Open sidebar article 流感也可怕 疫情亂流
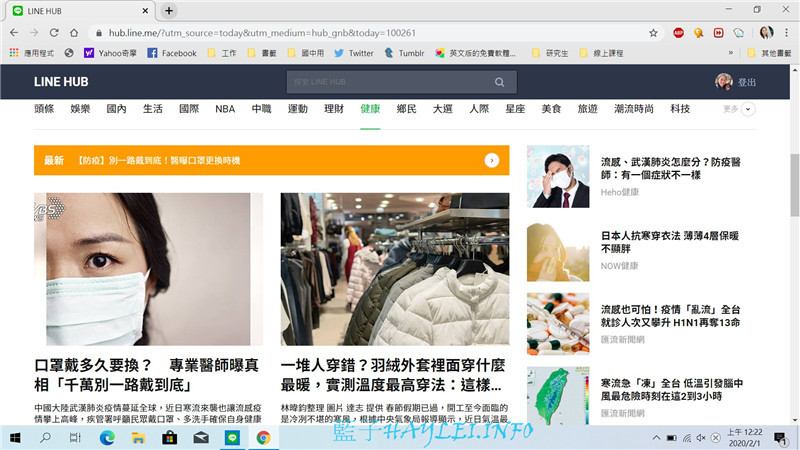800x450 pixels. pos(670,316)
